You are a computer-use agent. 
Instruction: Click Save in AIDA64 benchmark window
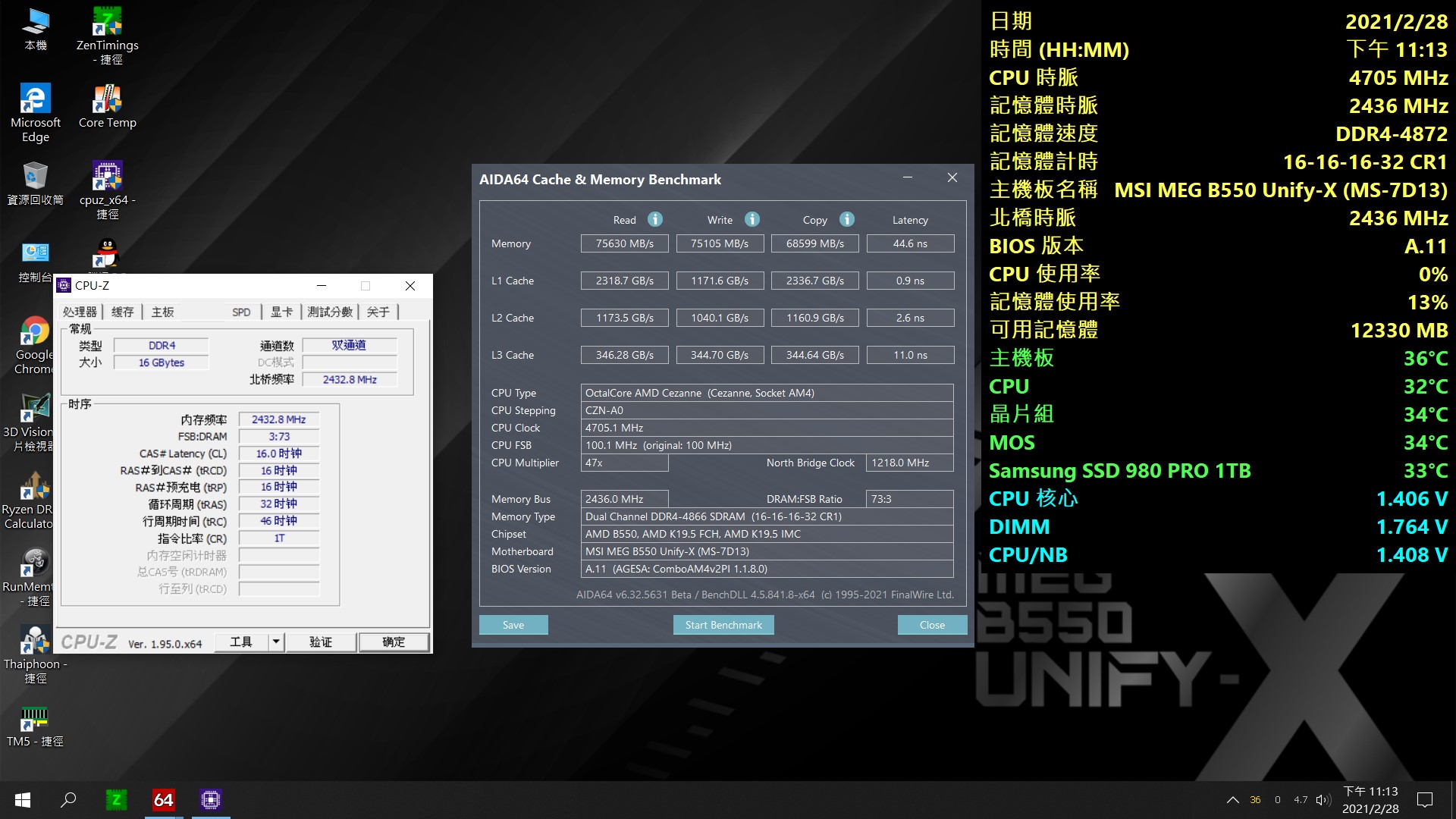coord(513,625)
